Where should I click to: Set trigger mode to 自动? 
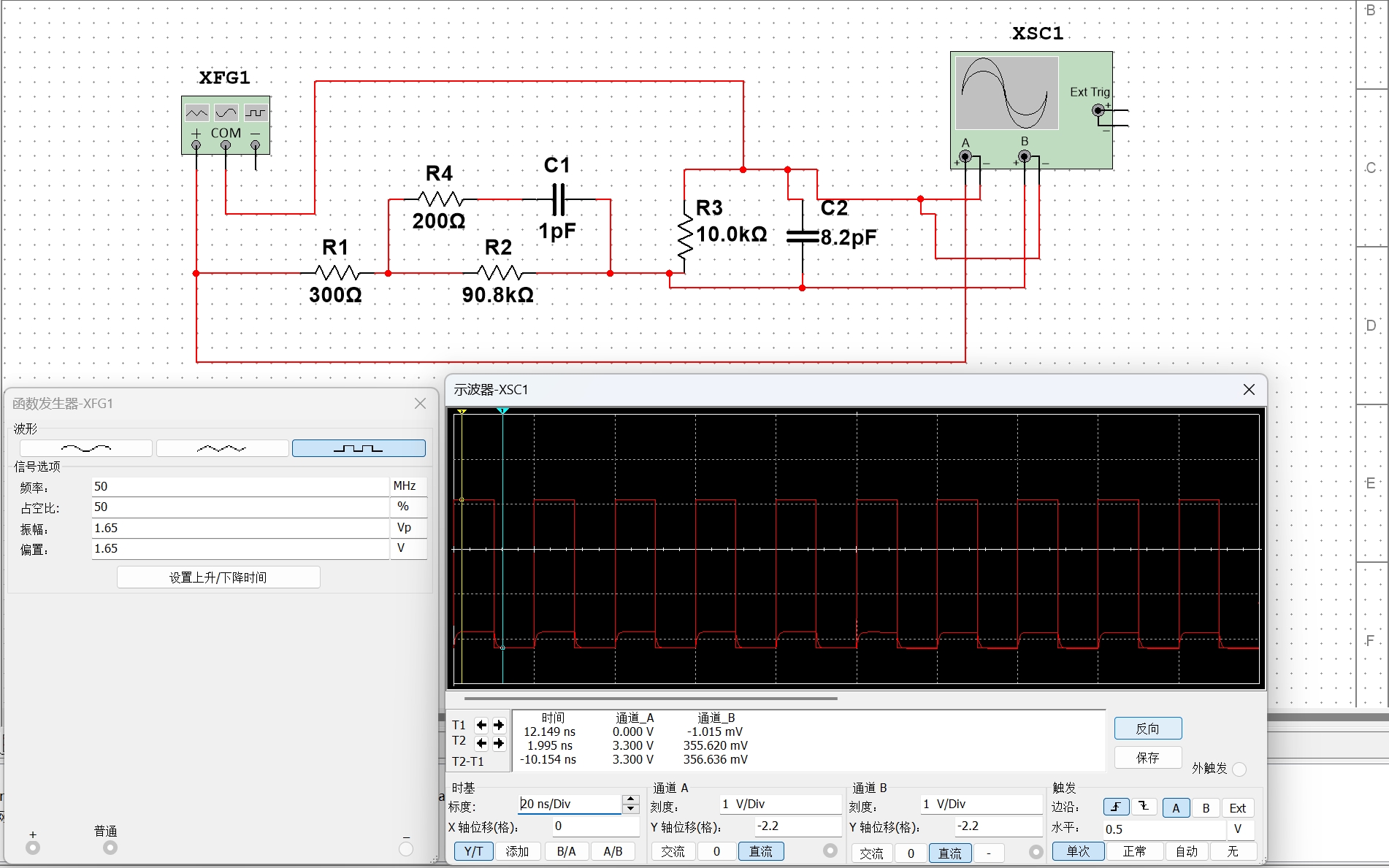pos(1187,851)
